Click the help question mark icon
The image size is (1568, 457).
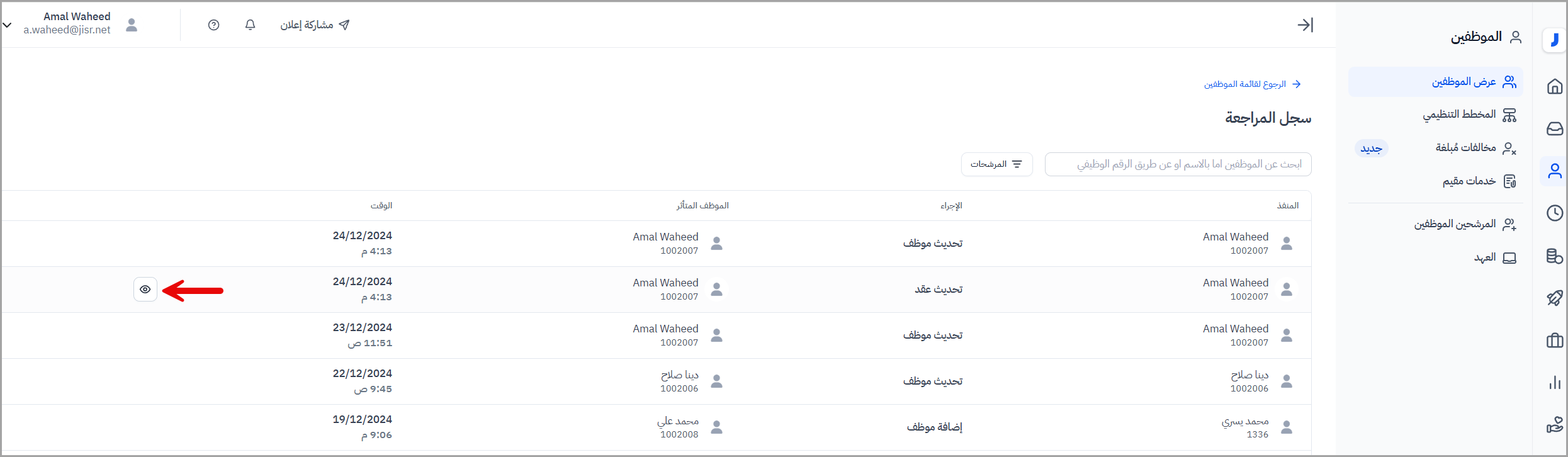click(214, 25)
